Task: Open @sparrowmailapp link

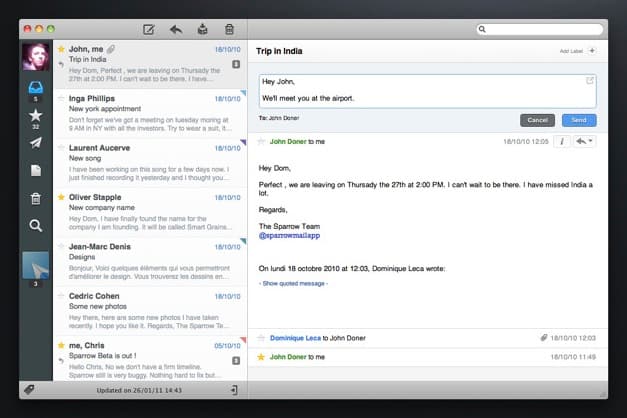Action: [x=289, y=236]
